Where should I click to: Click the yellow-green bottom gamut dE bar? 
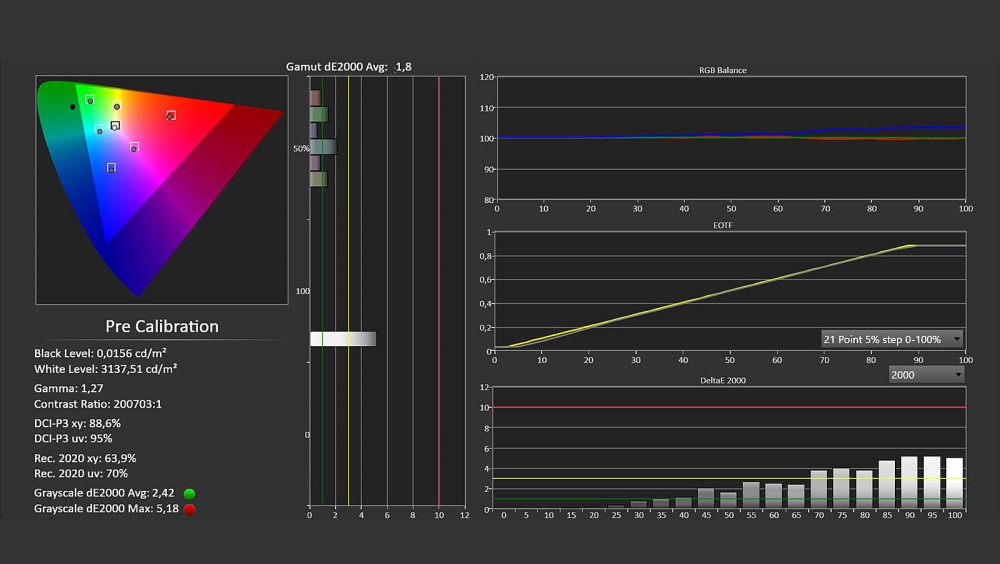[x=318, y=179]
